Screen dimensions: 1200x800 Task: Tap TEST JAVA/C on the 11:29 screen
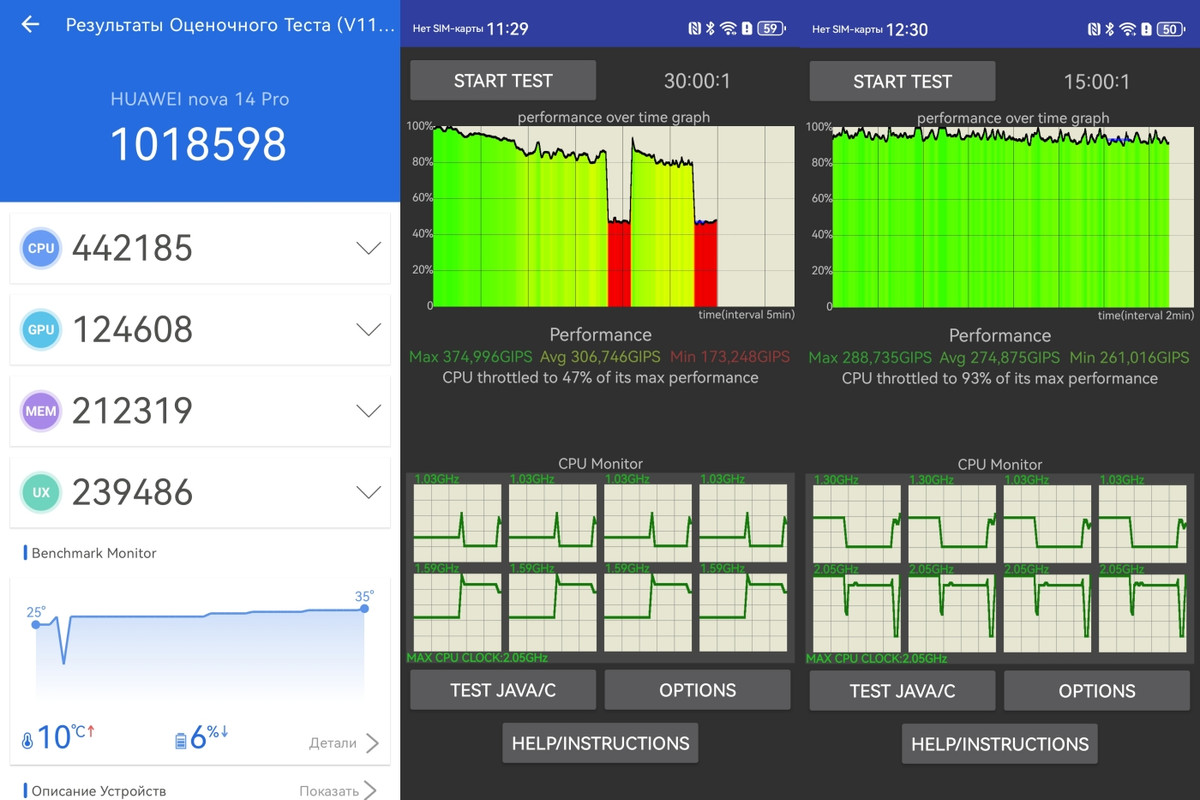pyautogui.click(x=503, y=690)
